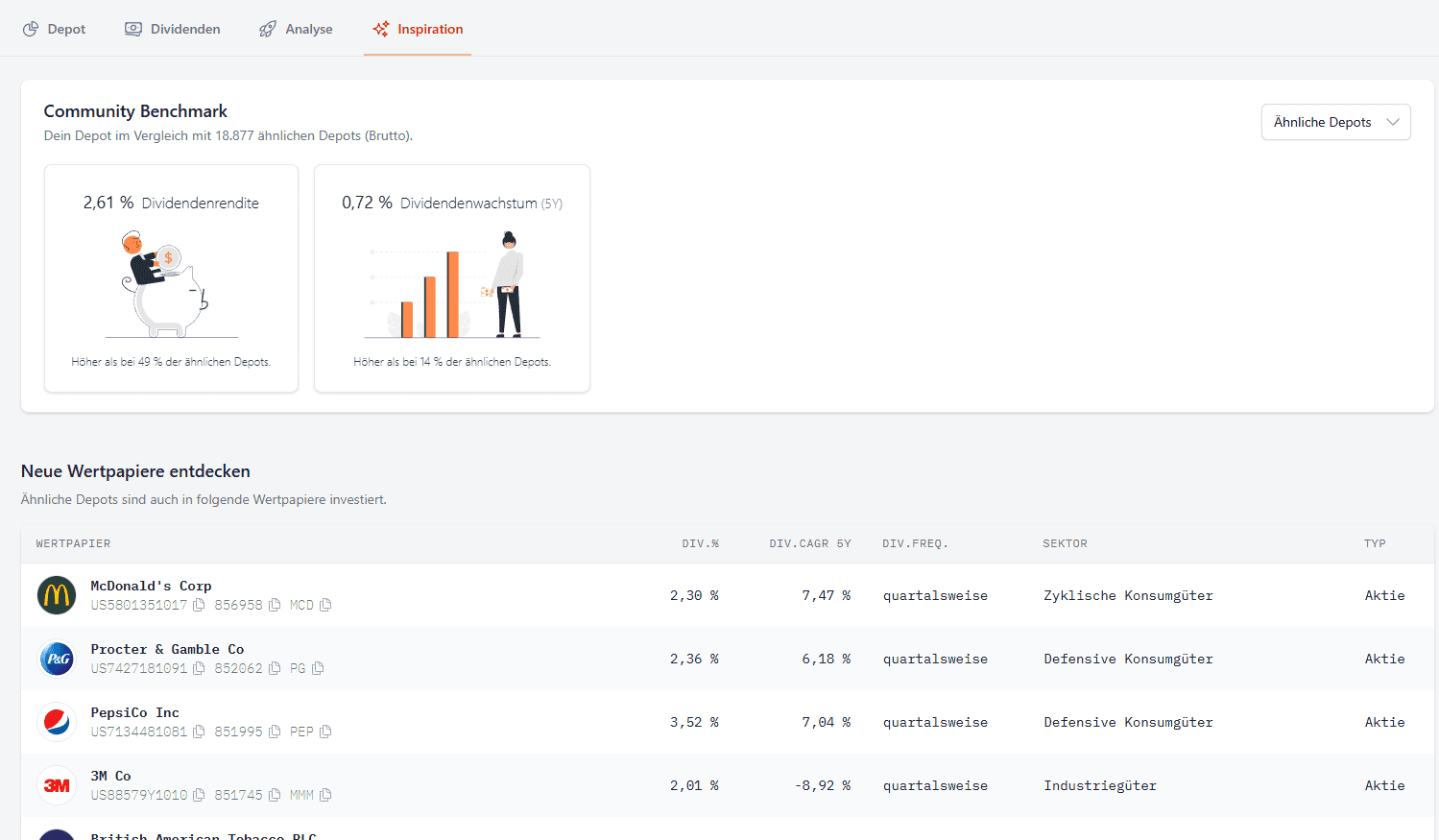Sort by DIV.FREQ. column header
1439x840 pixels.
915,543
